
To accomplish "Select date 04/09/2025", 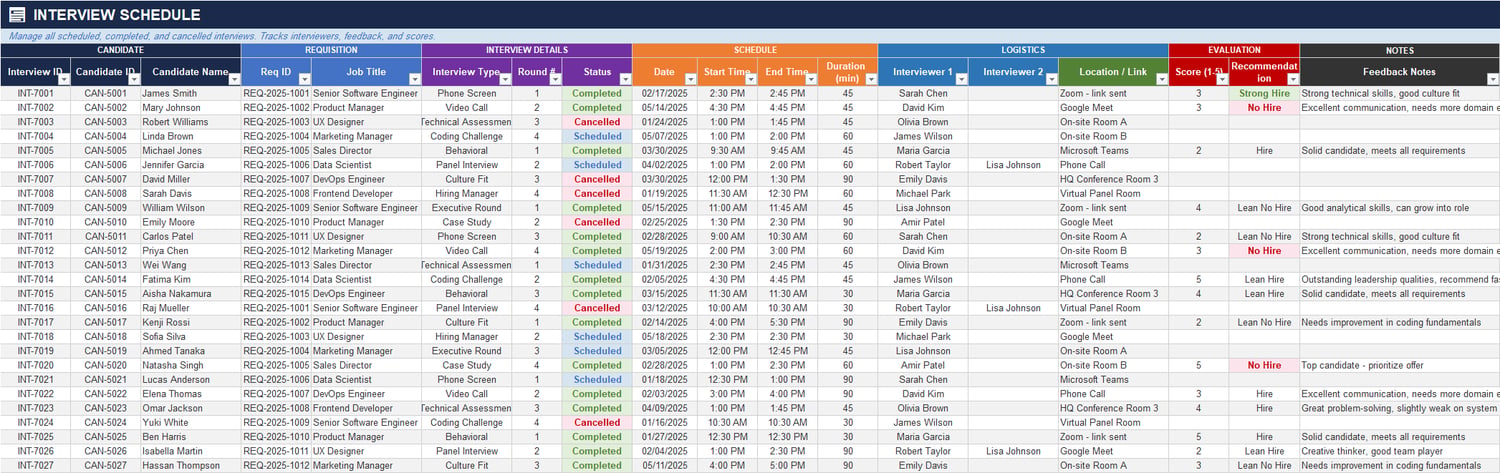I will [x=664, y=408].
